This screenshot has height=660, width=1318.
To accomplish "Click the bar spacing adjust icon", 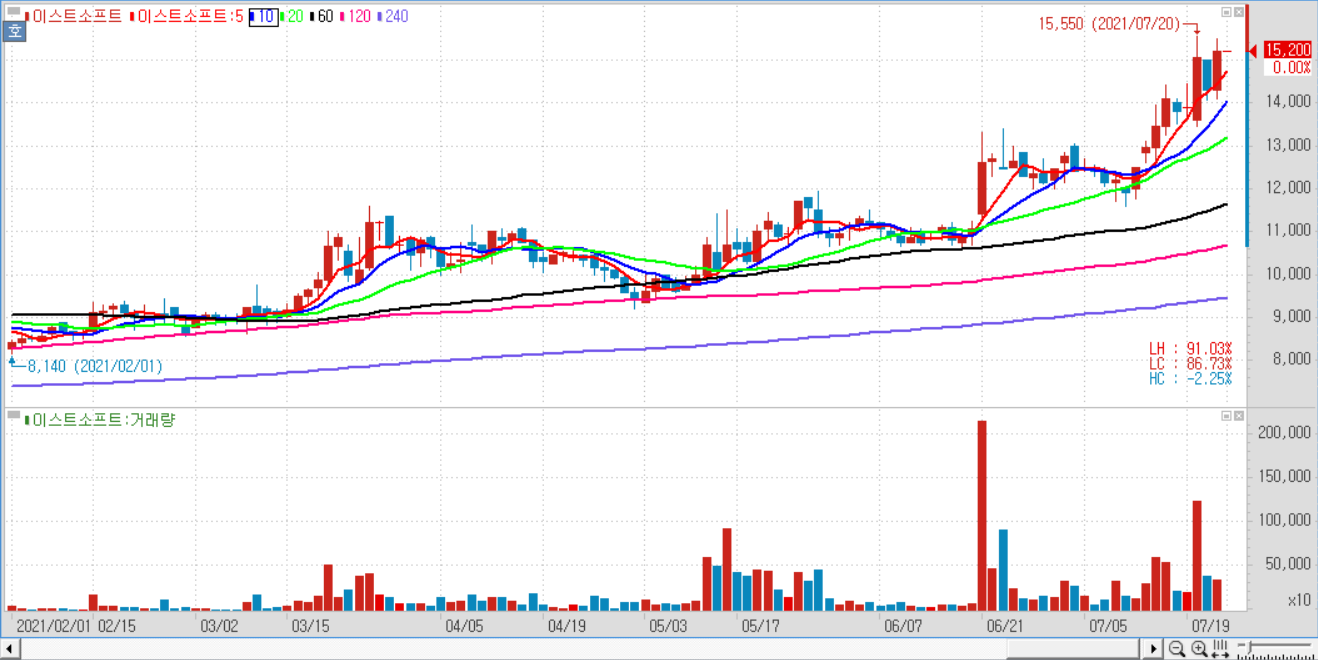I will click(x=1220, y=650).
